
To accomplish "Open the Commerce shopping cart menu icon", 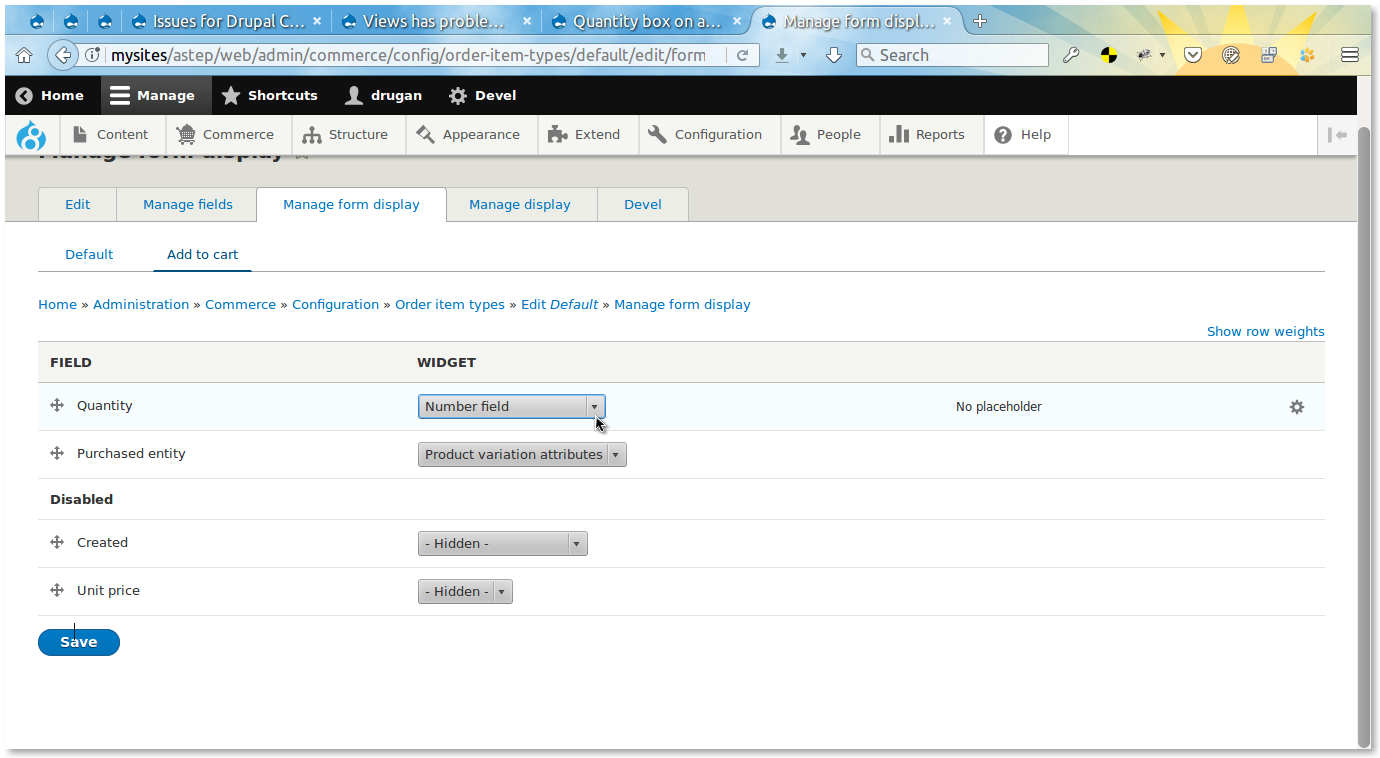I will coord(185,134).
